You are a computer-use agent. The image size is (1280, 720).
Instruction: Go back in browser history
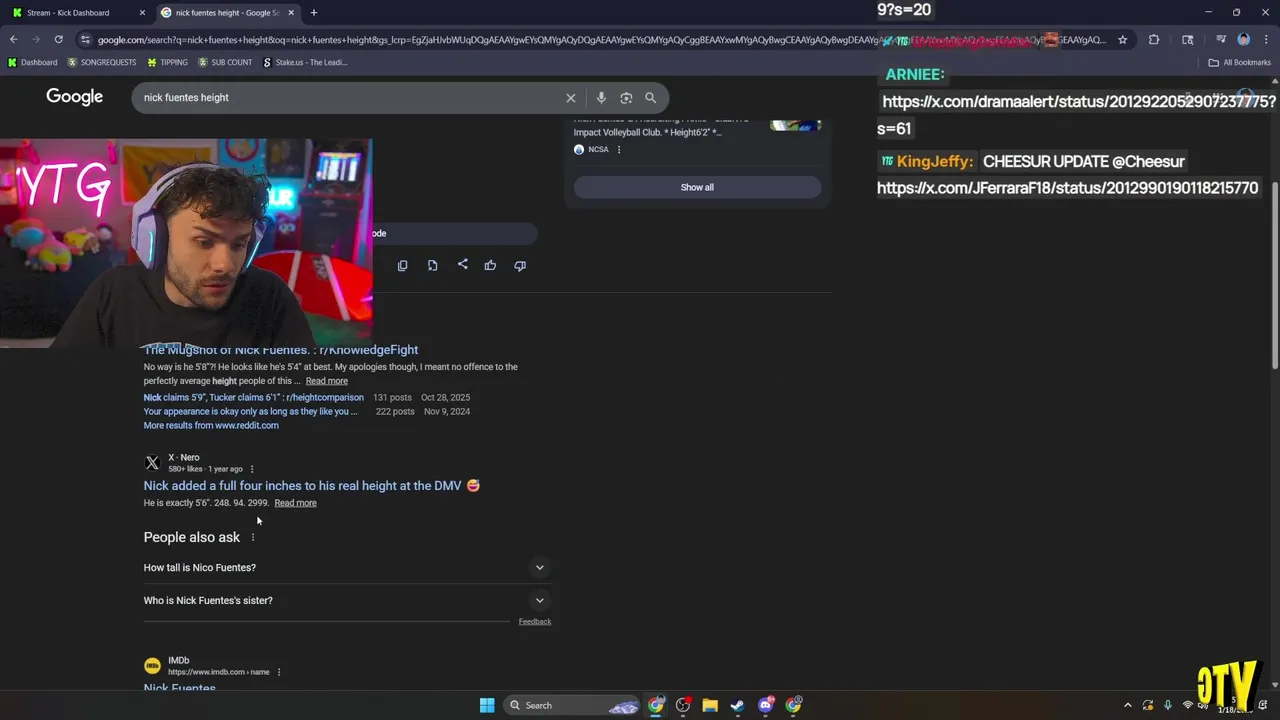(x=13, y=40)
